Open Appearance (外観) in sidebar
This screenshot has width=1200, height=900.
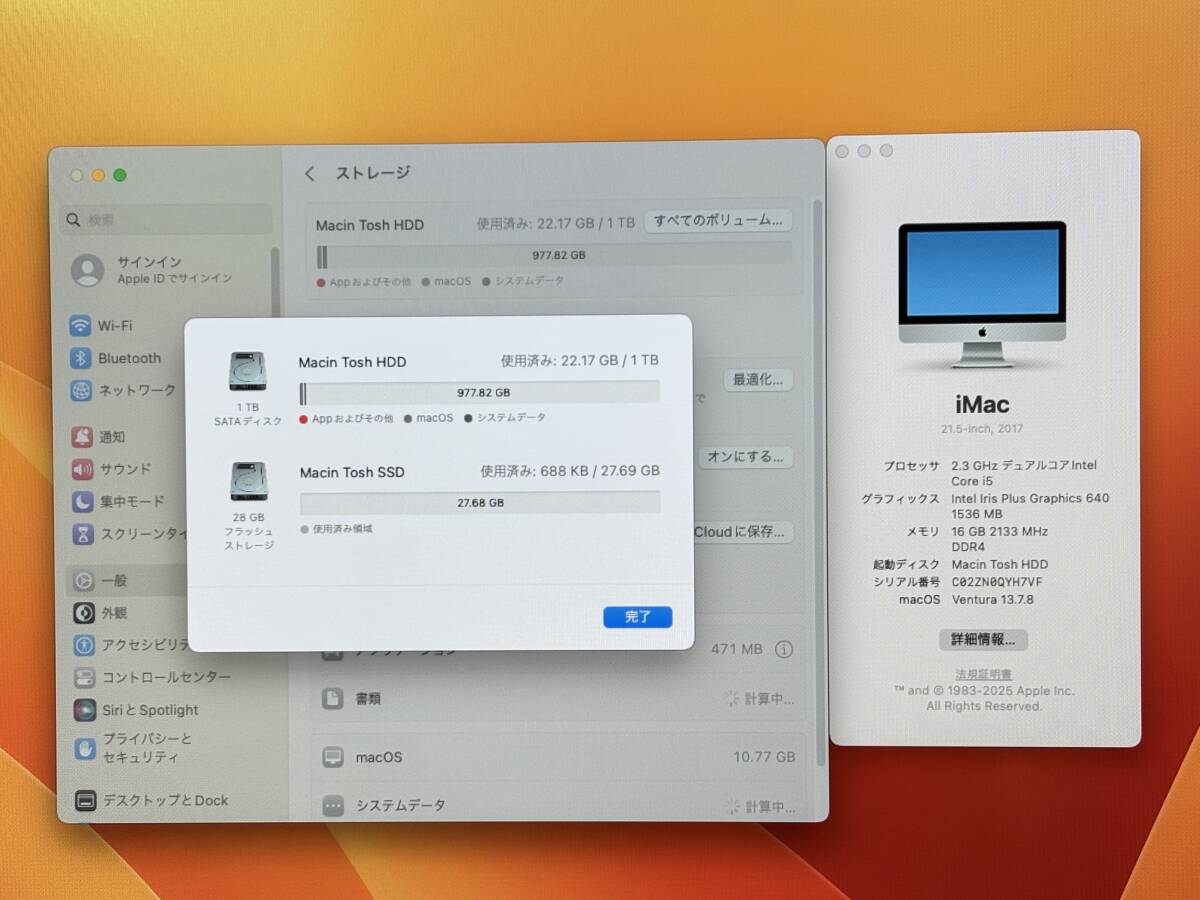[x=99, y=613]
